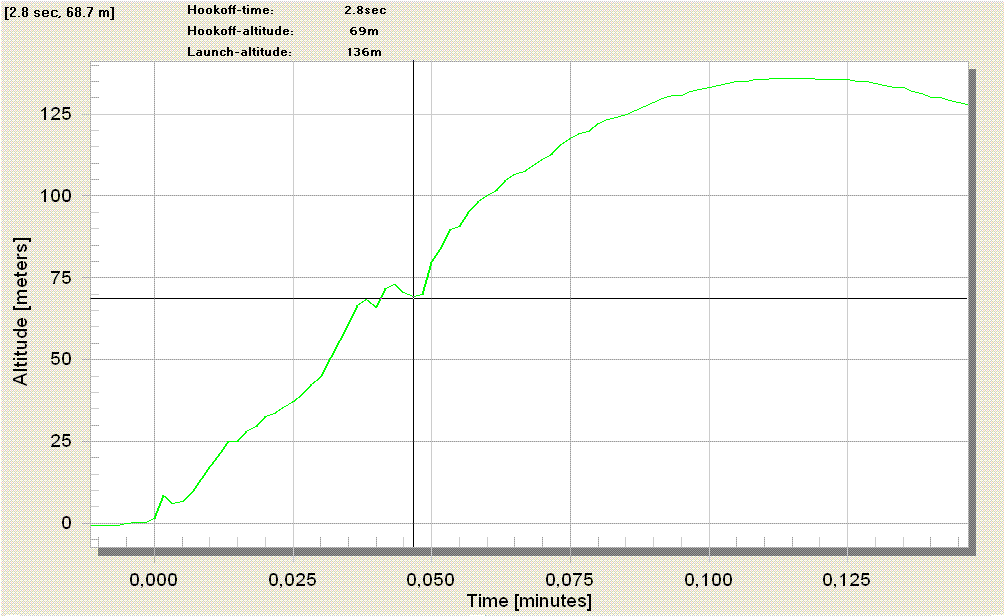Click the cursor readout '[2.8 sec, 68.7 m]'

click(x=60, y=13)
